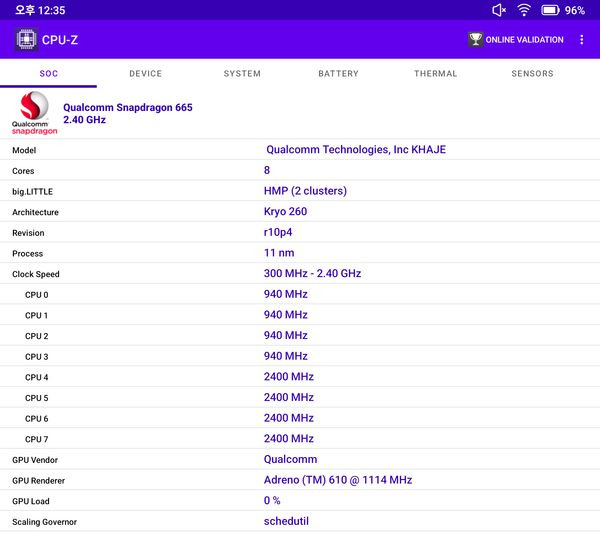Tap the CPU 1 '940 MHz' value
Screen dimensions: 600x544
coord(285,315)
